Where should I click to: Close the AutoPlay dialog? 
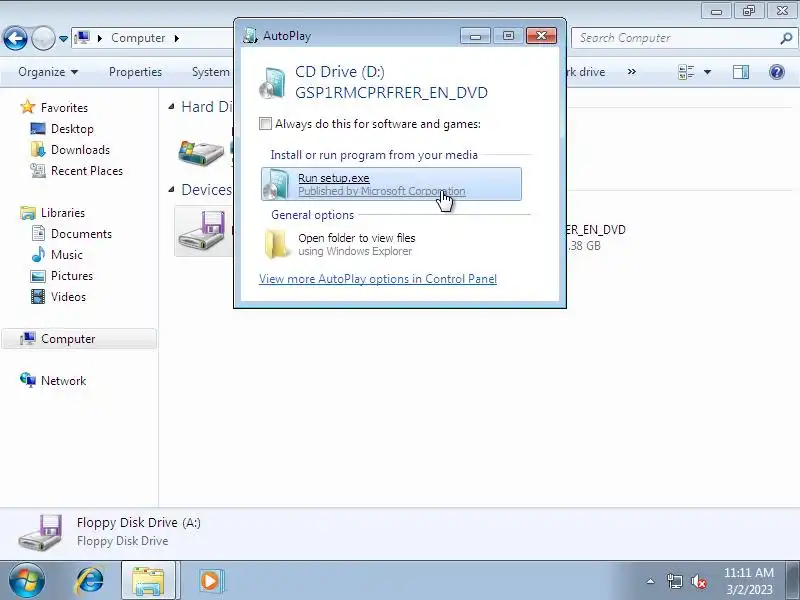coord(541,35)
